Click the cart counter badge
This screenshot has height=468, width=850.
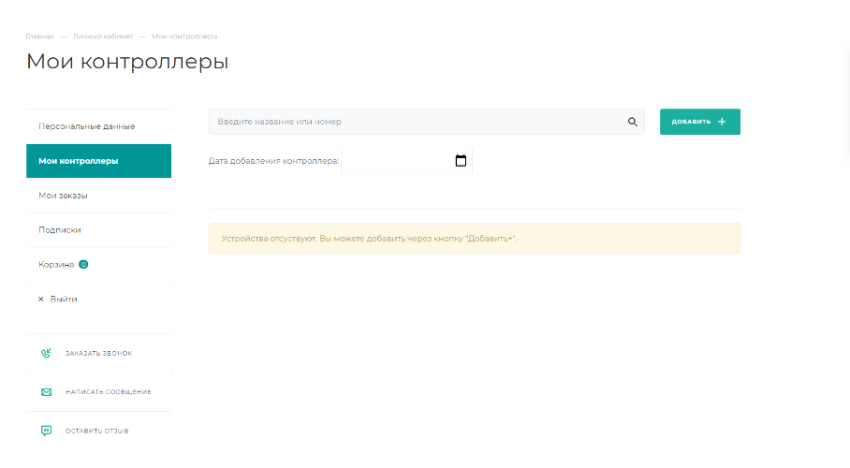point(83,264)
